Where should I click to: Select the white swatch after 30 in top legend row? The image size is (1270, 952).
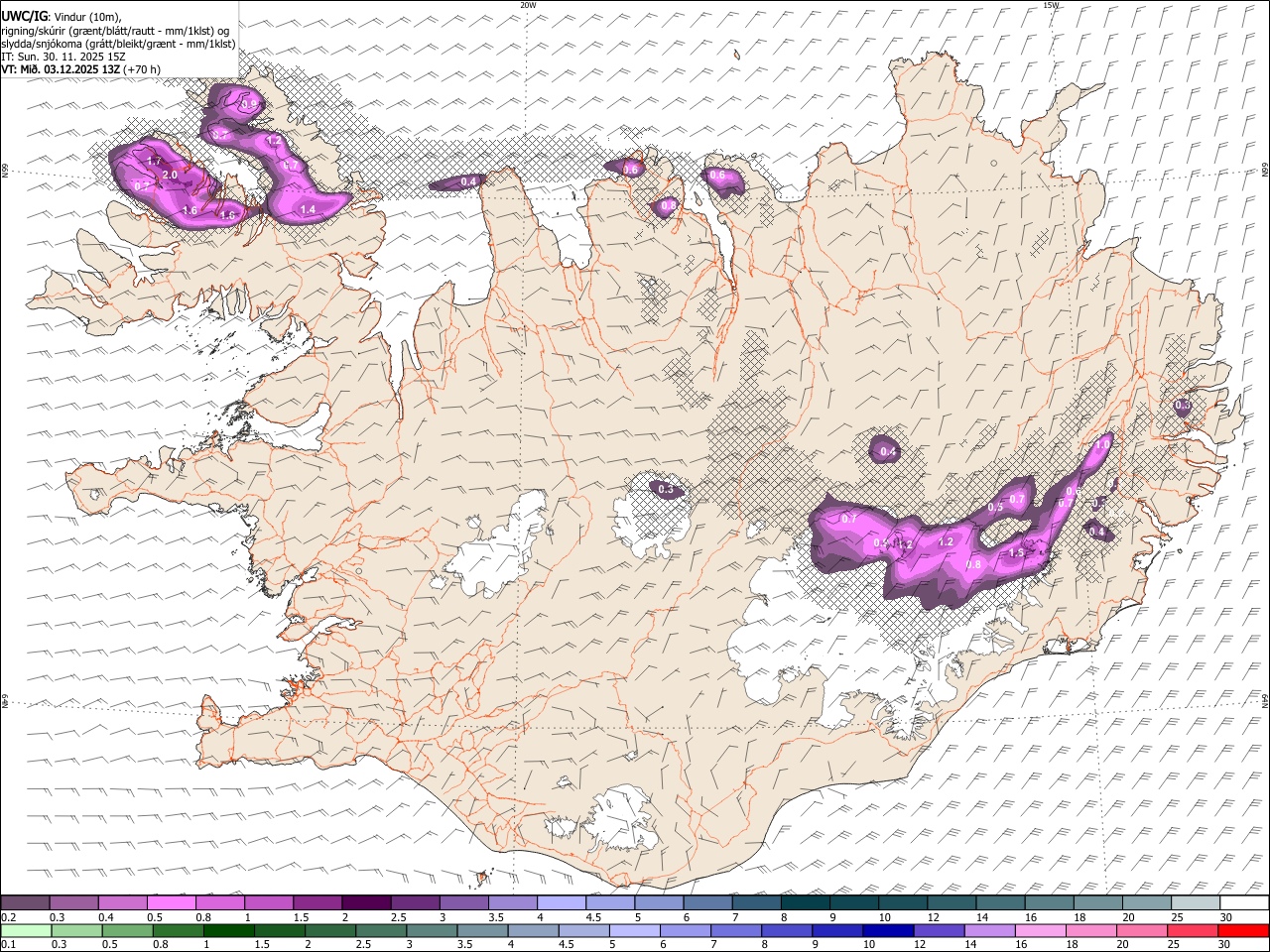pos(1244,903)
